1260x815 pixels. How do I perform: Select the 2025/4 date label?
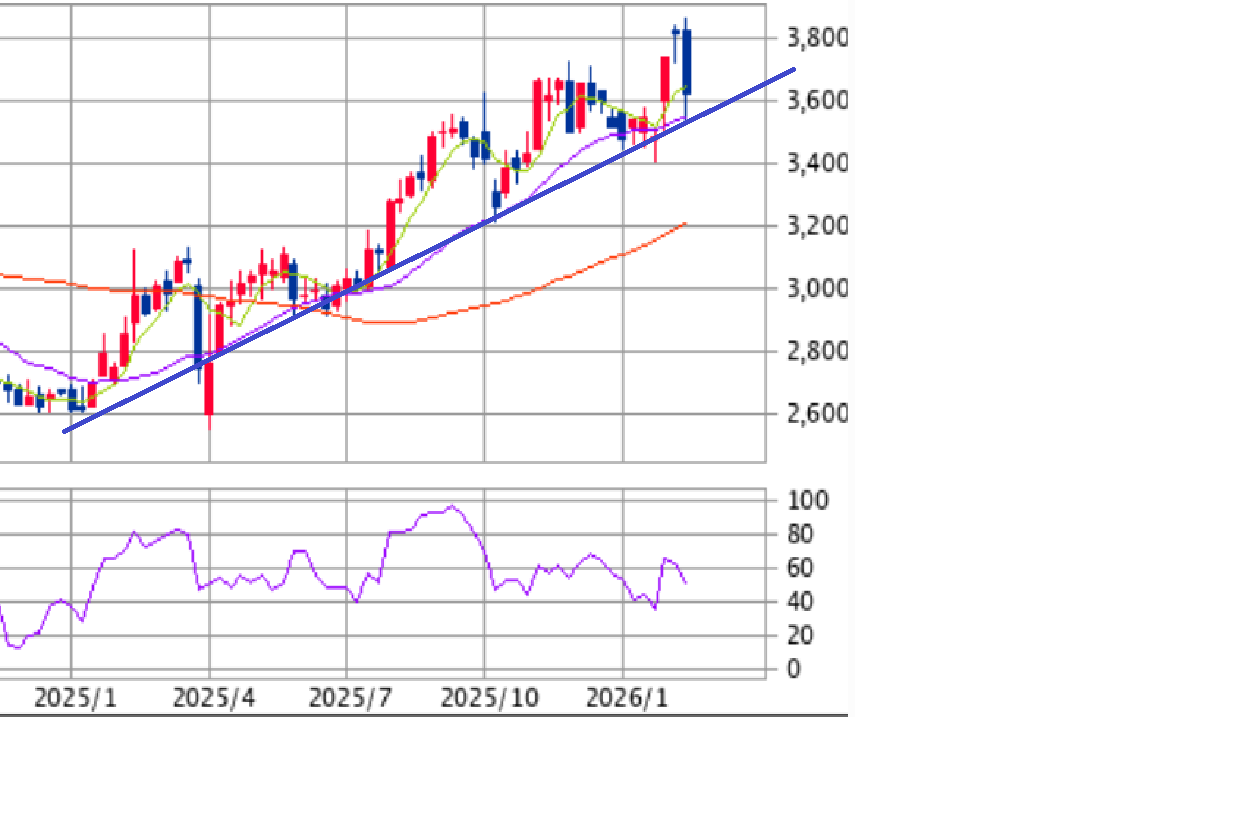click(213, 698)
